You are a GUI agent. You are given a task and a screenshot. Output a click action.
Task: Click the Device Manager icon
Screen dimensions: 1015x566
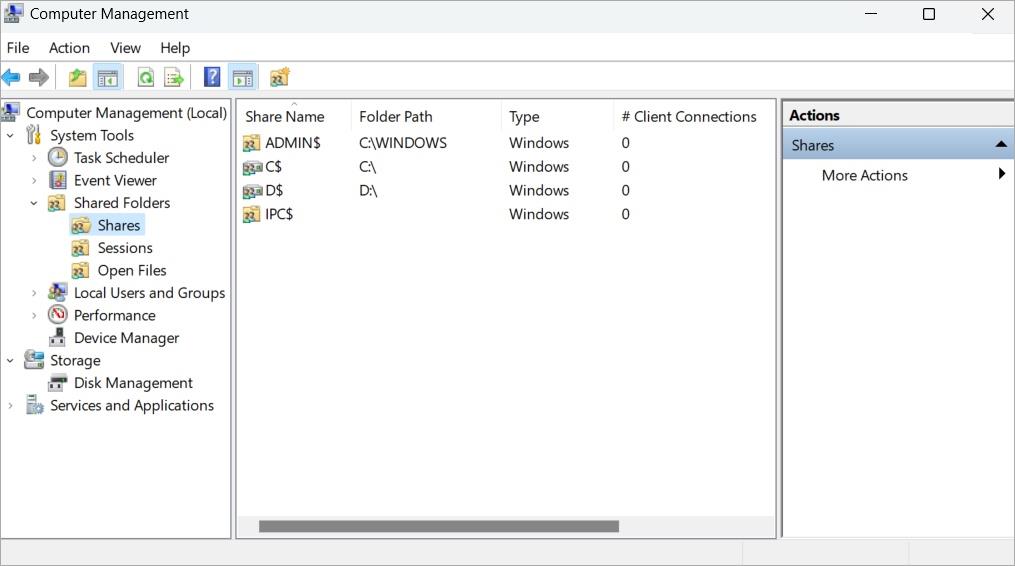pos(58,337)
